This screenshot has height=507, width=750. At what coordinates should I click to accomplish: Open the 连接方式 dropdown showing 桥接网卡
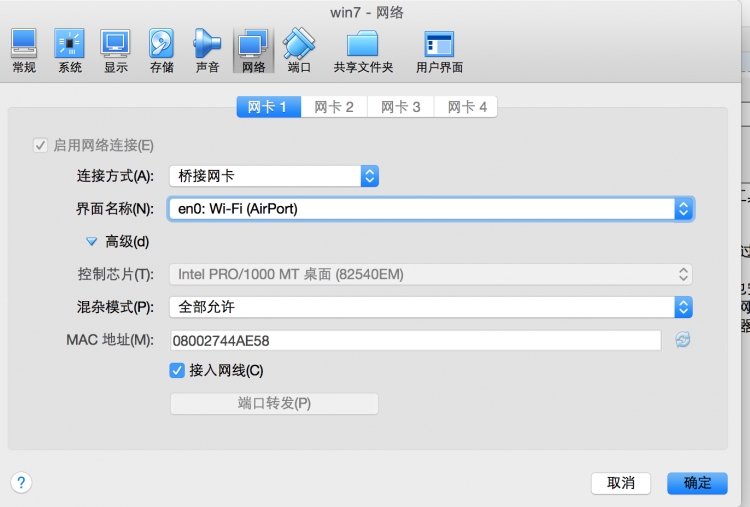coord(274,176)
